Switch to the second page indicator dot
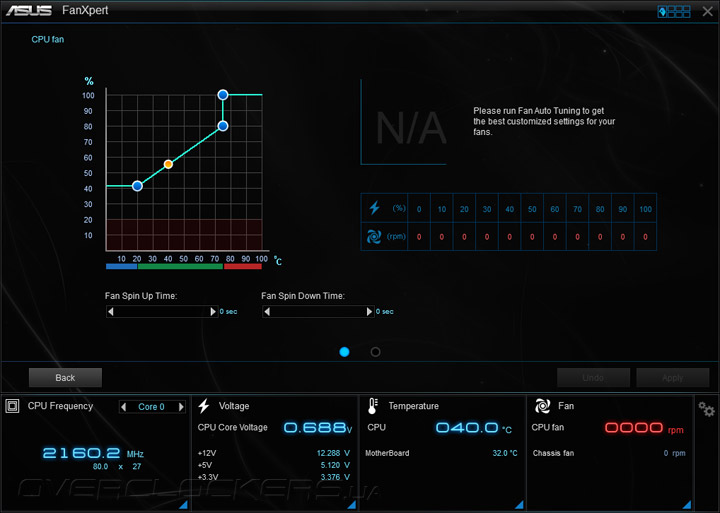Screen dimensions: 720x513 [375, 352]
